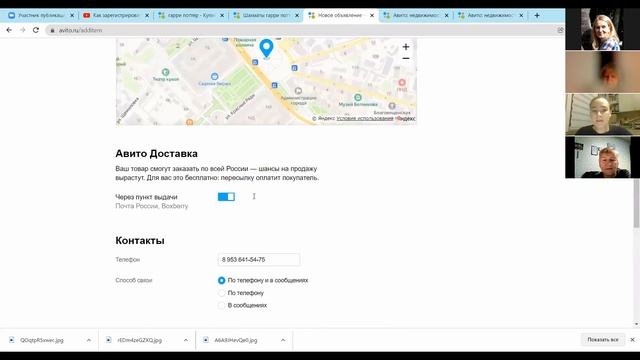Click the 'Контакты' heading

pos(140,240)
